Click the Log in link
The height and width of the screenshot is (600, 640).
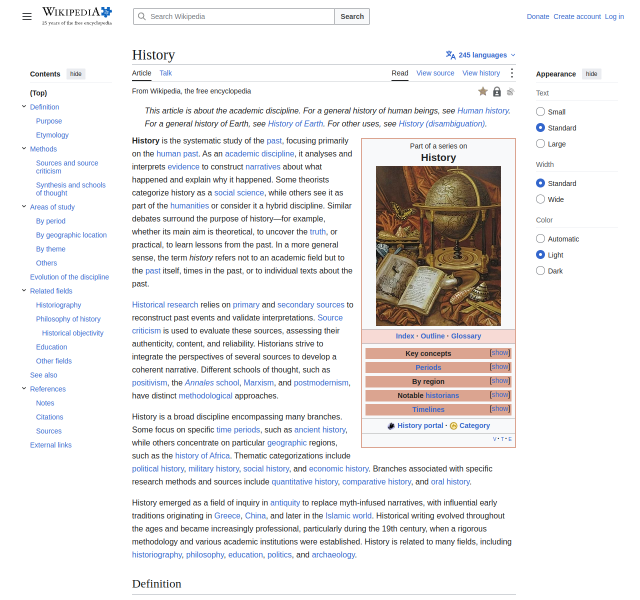tap(614, 16)
